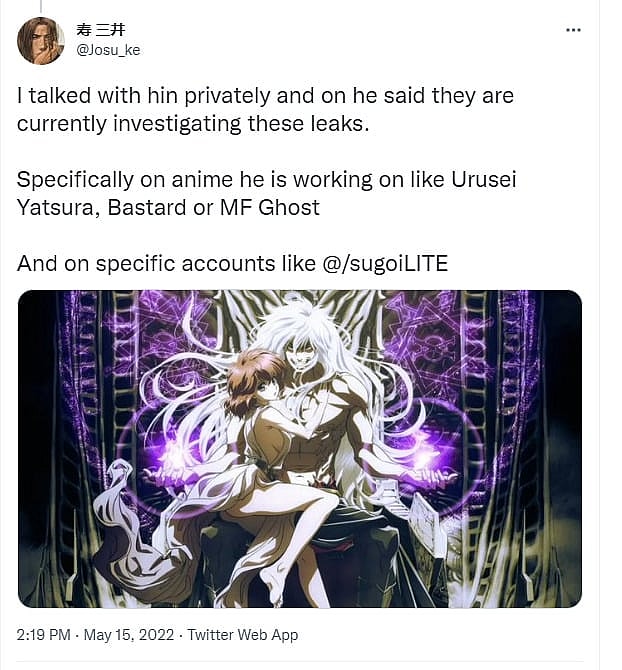Click the May 15, 2022 date
This screenshot has height=670, width=622.
129,635
